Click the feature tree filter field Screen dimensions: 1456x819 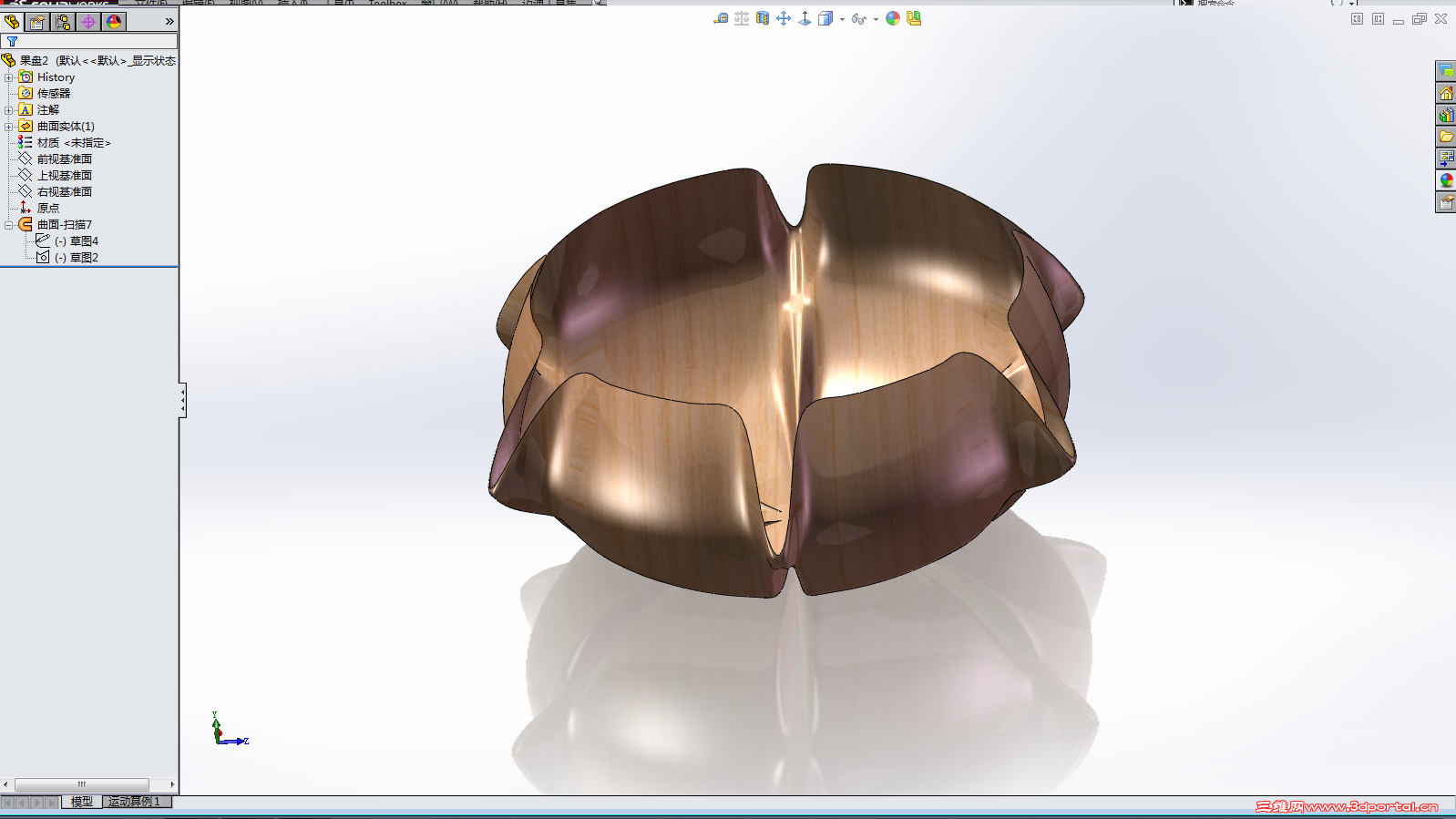(x=89, y=41)
